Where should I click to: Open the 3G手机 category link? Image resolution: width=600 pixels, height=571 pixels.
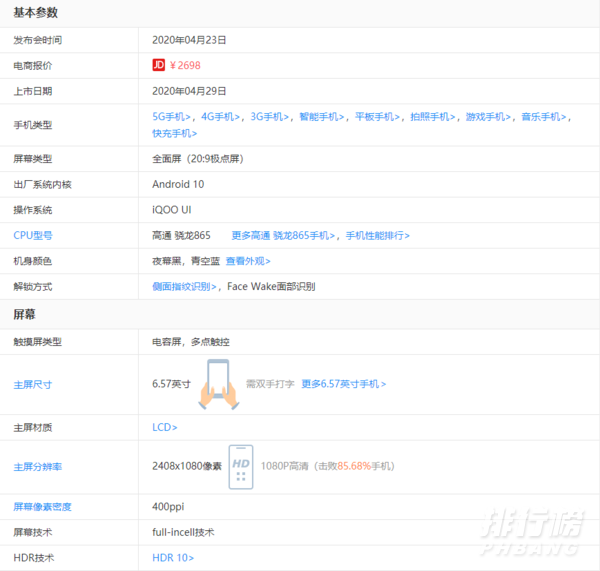269,117
